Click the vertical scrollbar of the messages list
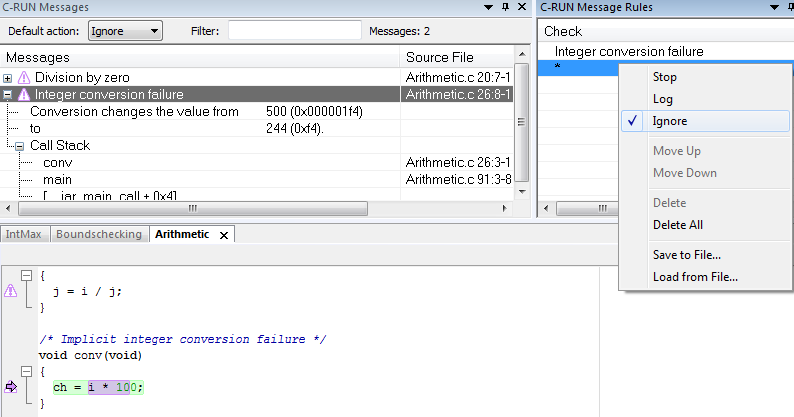Image resolution: width=794 pixels, height=417 pixels. pos(521,130)
